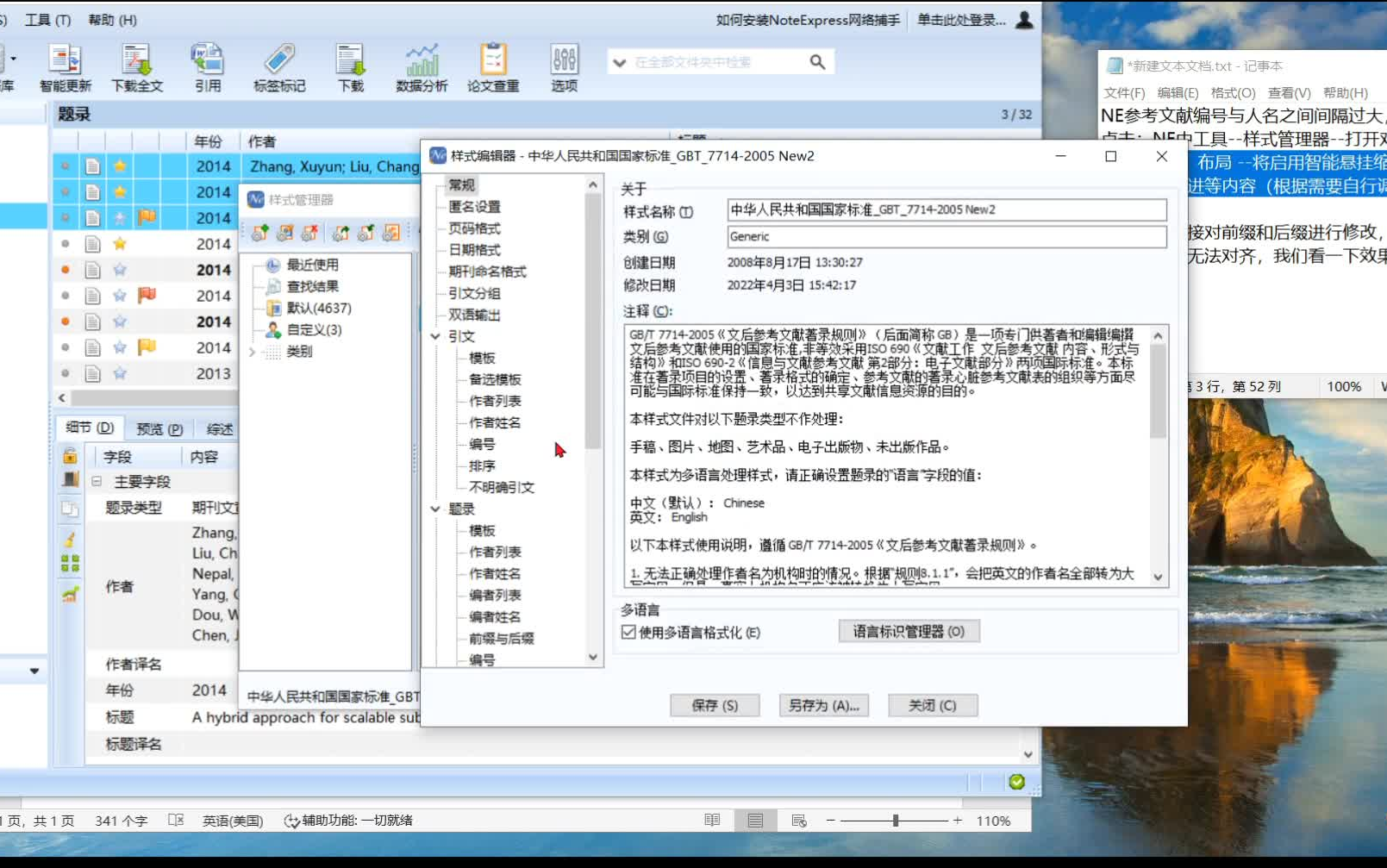Click 如何安装NoteExpress网络捕手 link

pos(808,19)
